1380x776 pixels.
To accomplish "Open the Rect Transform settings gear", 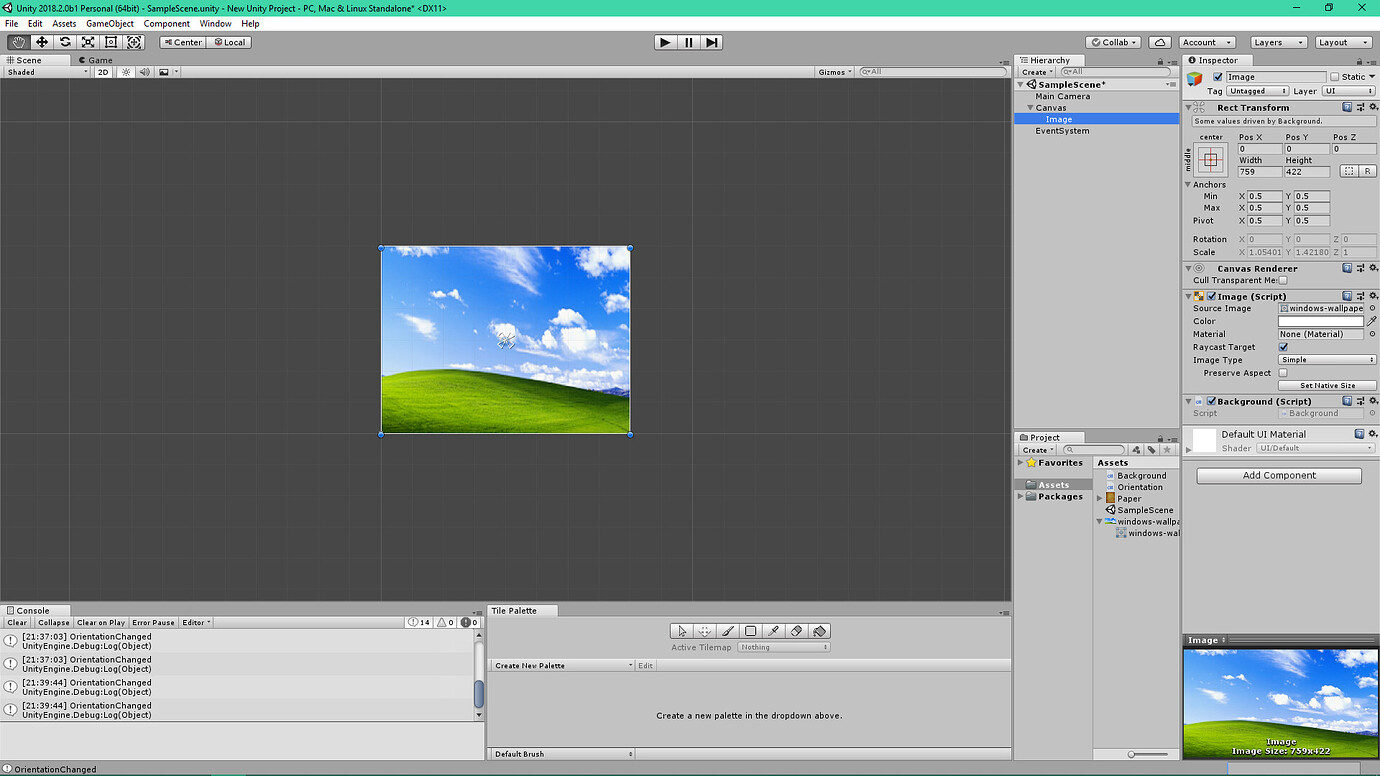I will click(1373, 107).
